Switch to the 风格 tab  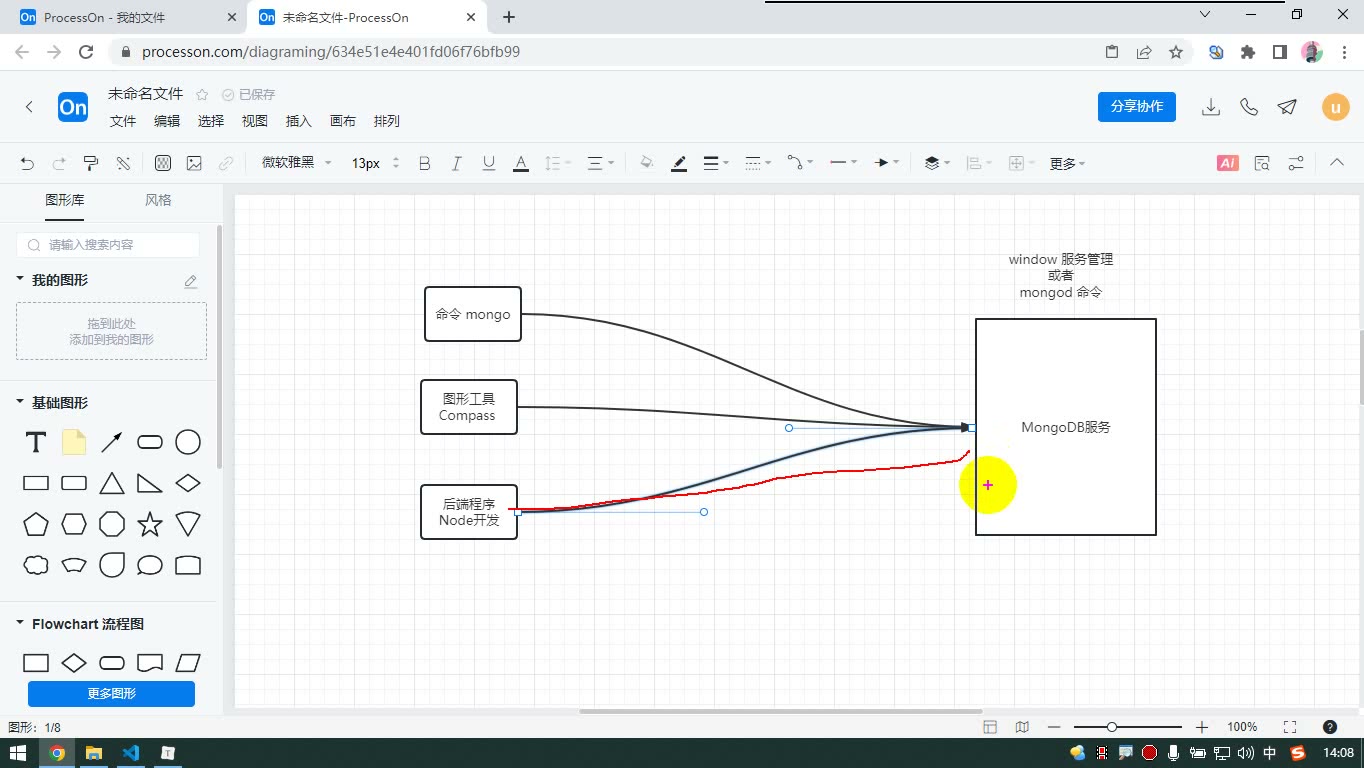click(158, 200)
